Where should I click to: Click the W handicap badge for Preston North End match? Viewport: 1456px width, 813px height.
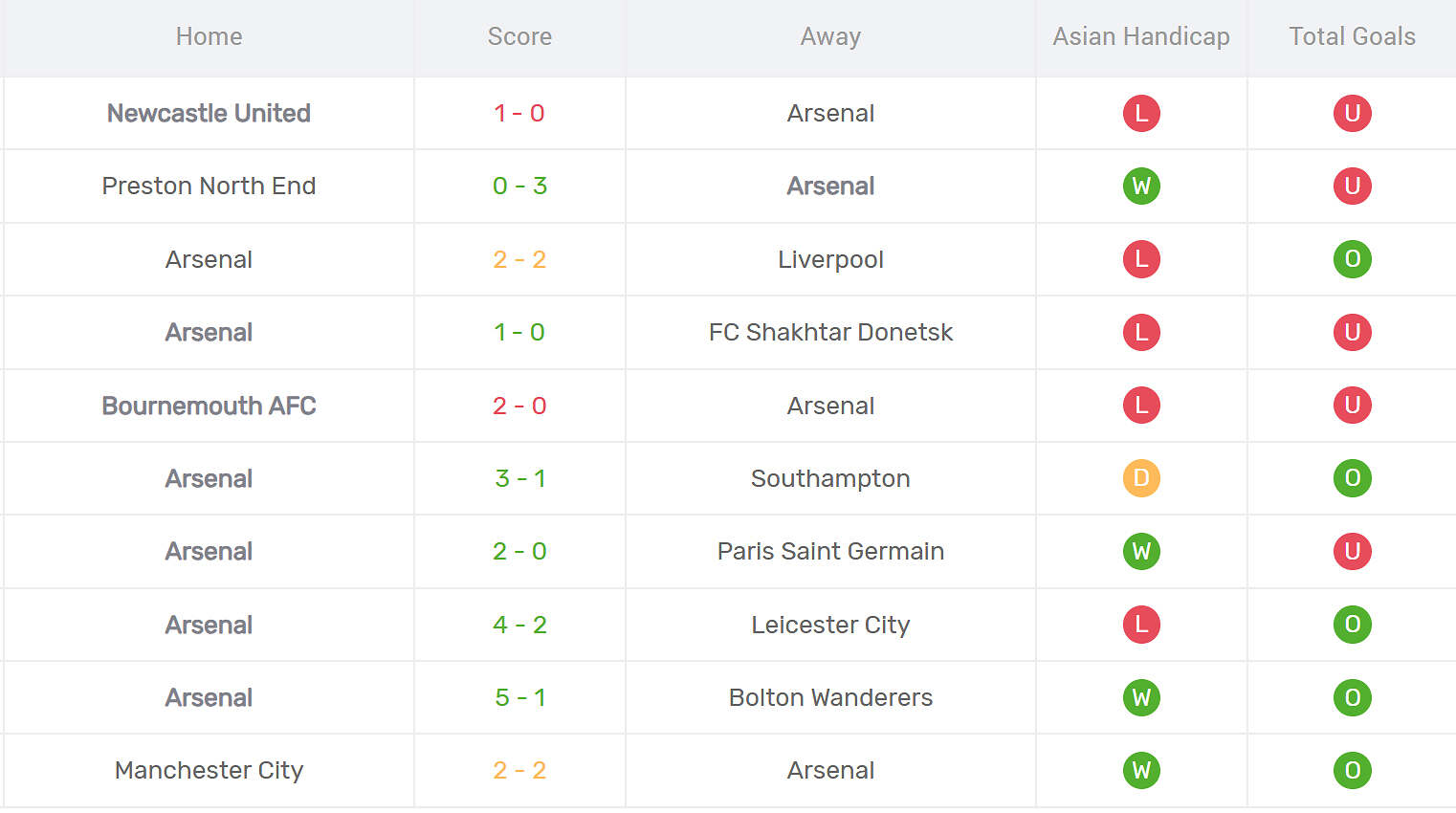pyautogui.click(x=1141, y=186)
